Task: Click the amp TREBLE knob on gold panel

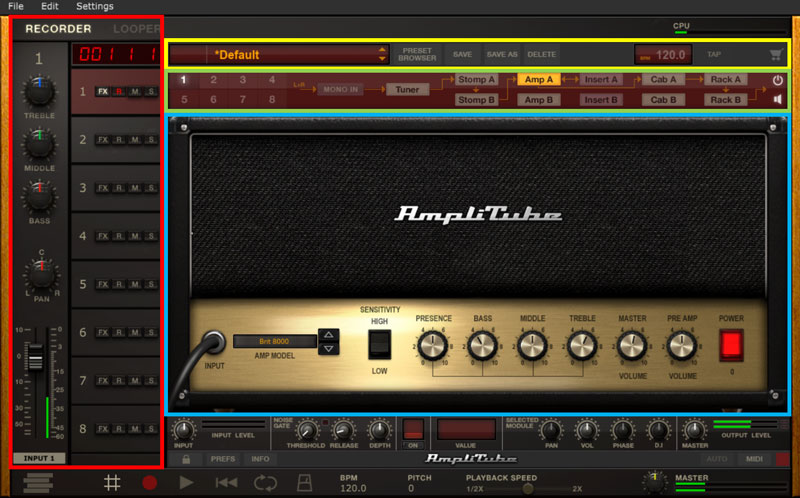Action: click(x=582, y=345)
